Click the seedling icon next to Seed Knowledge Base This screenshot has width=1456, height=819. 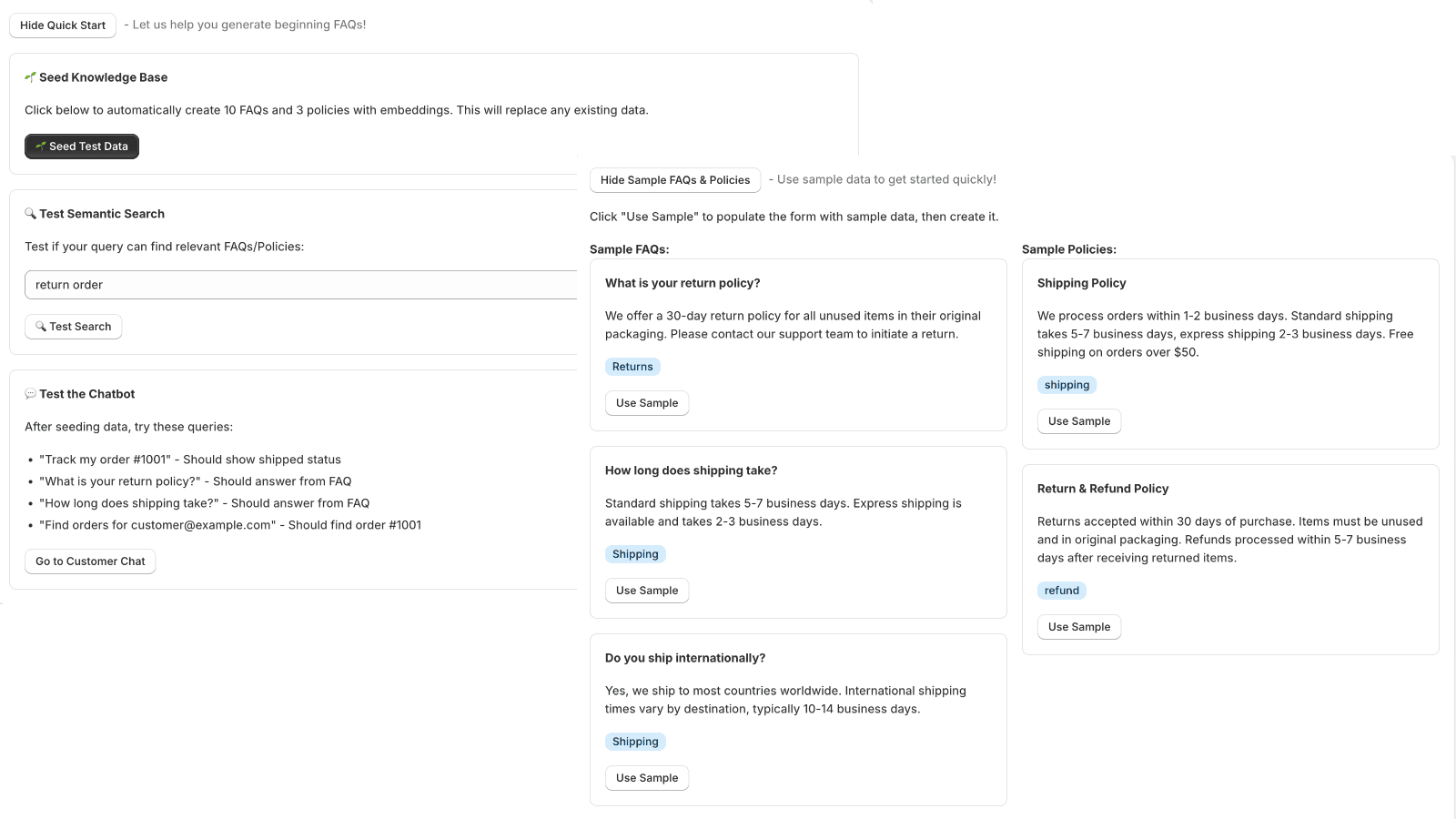tap(30, 77)
